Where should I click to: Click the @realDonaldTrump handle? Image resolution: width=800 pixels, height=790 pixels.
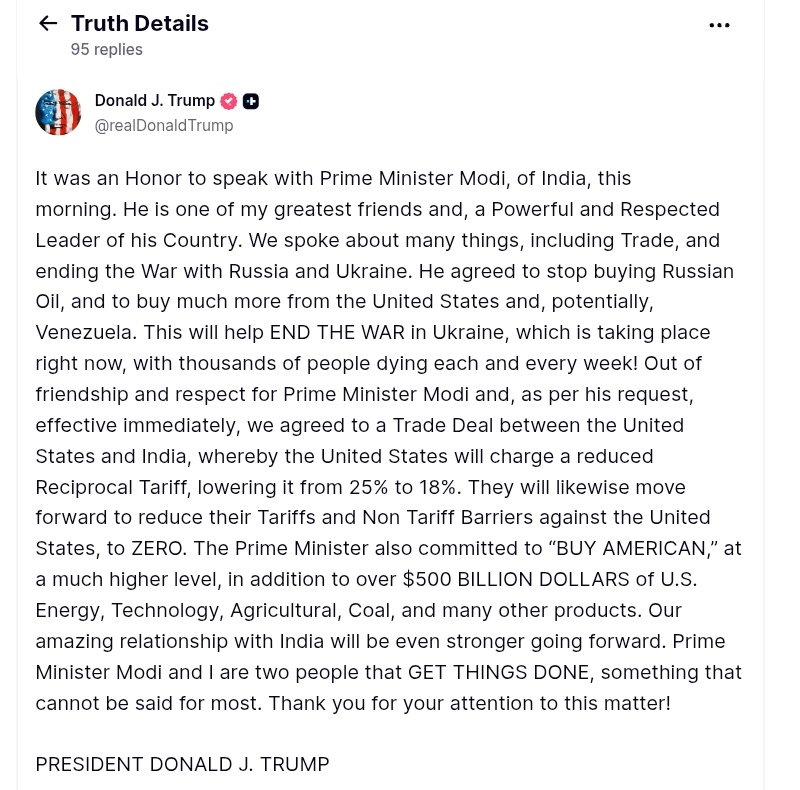click(x=163, y=125)
